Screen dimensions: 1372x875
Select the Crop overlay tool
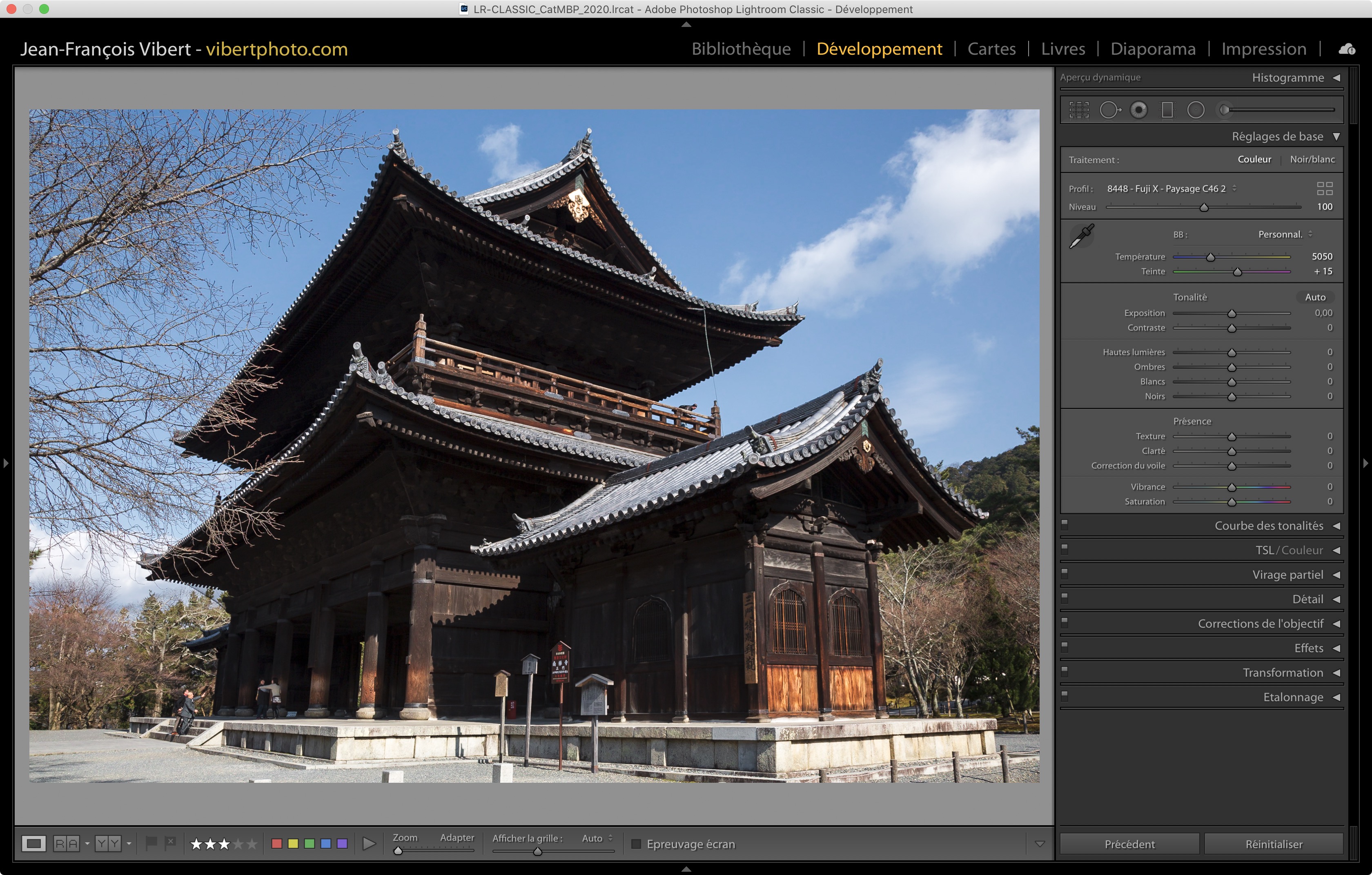coord(1078,110)
